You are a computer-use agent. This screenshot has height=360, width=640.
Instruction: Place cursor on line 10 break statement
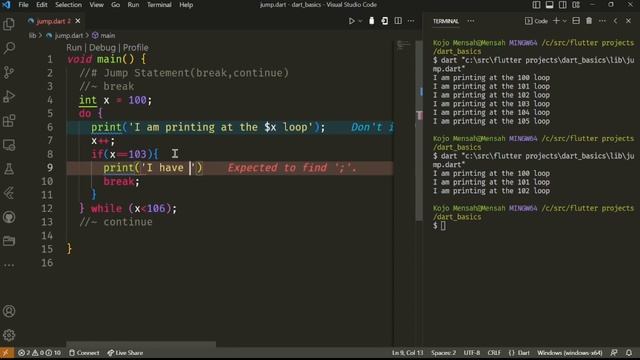point(121,182)
